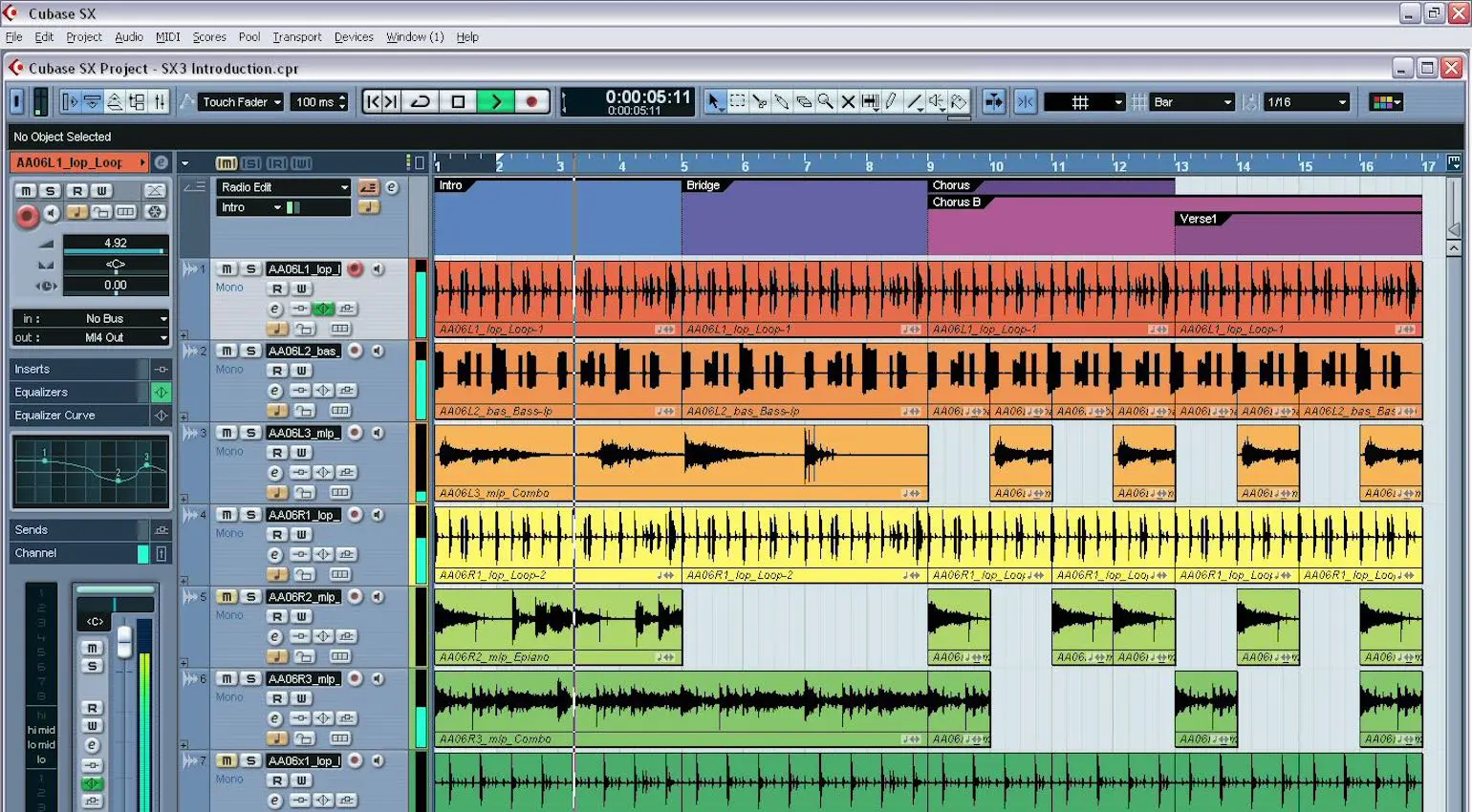Expand the out: MI4 Out routing dropdown

(163, 337)
